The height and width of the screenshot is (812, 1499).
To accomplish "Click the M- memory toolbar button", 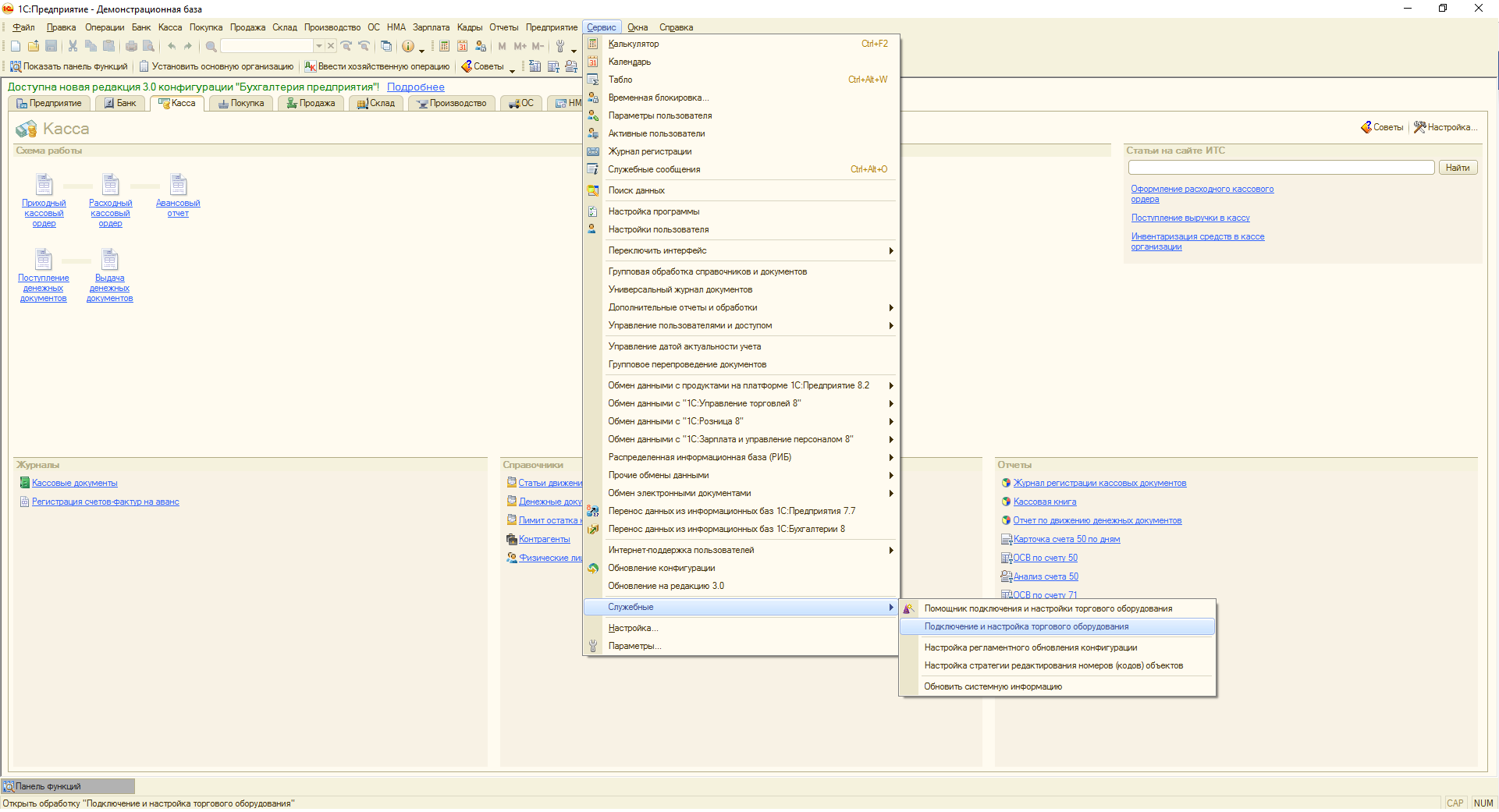I will 538,46.
